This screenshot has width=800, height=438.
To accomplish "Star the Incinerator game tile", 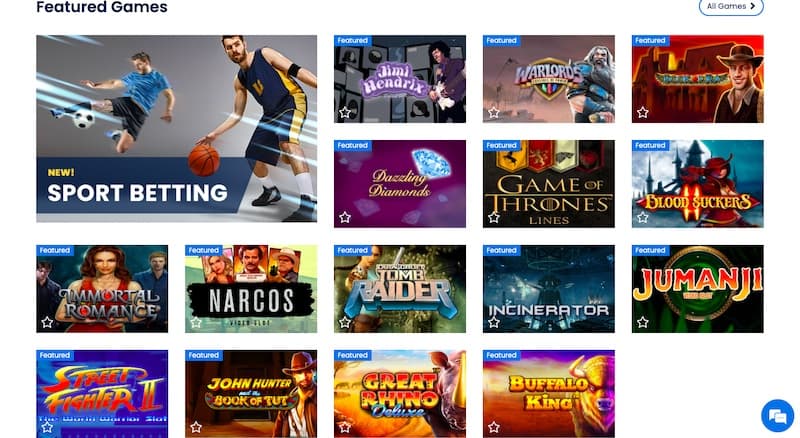I will click(x=494, y=322).
